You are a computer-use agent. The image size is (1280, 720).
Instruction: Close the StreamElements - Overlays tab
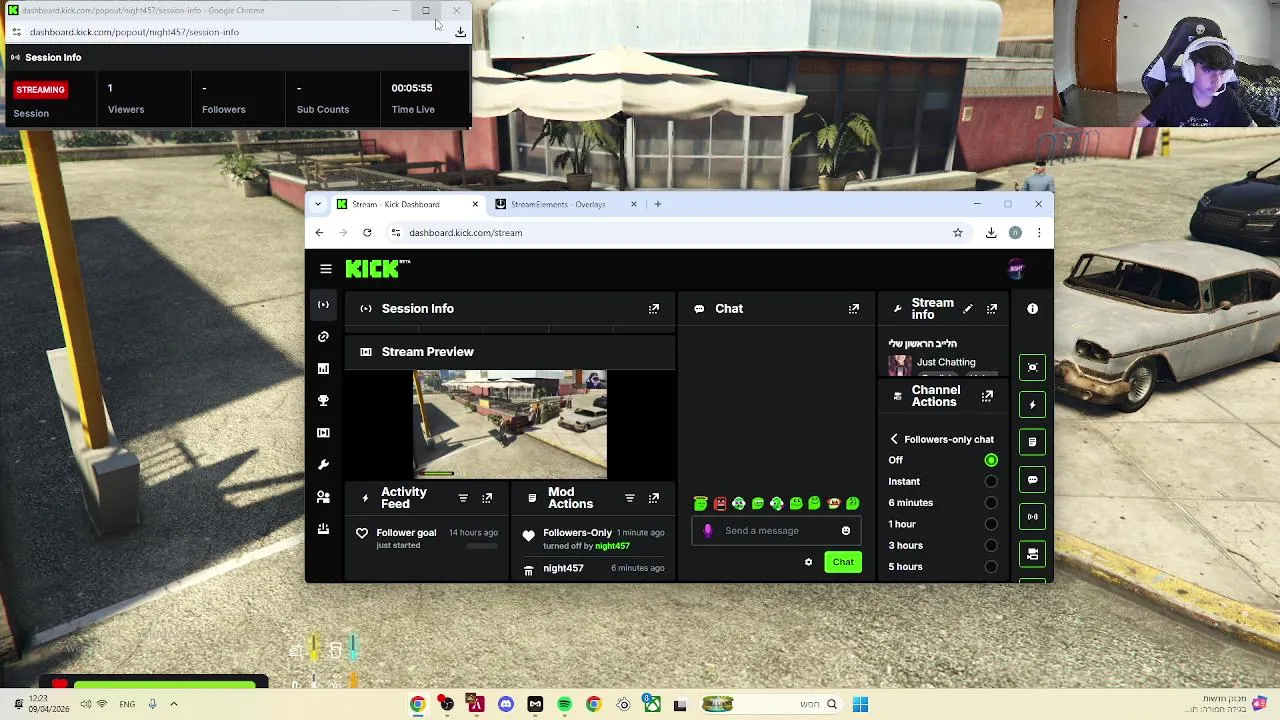point(633,204)
